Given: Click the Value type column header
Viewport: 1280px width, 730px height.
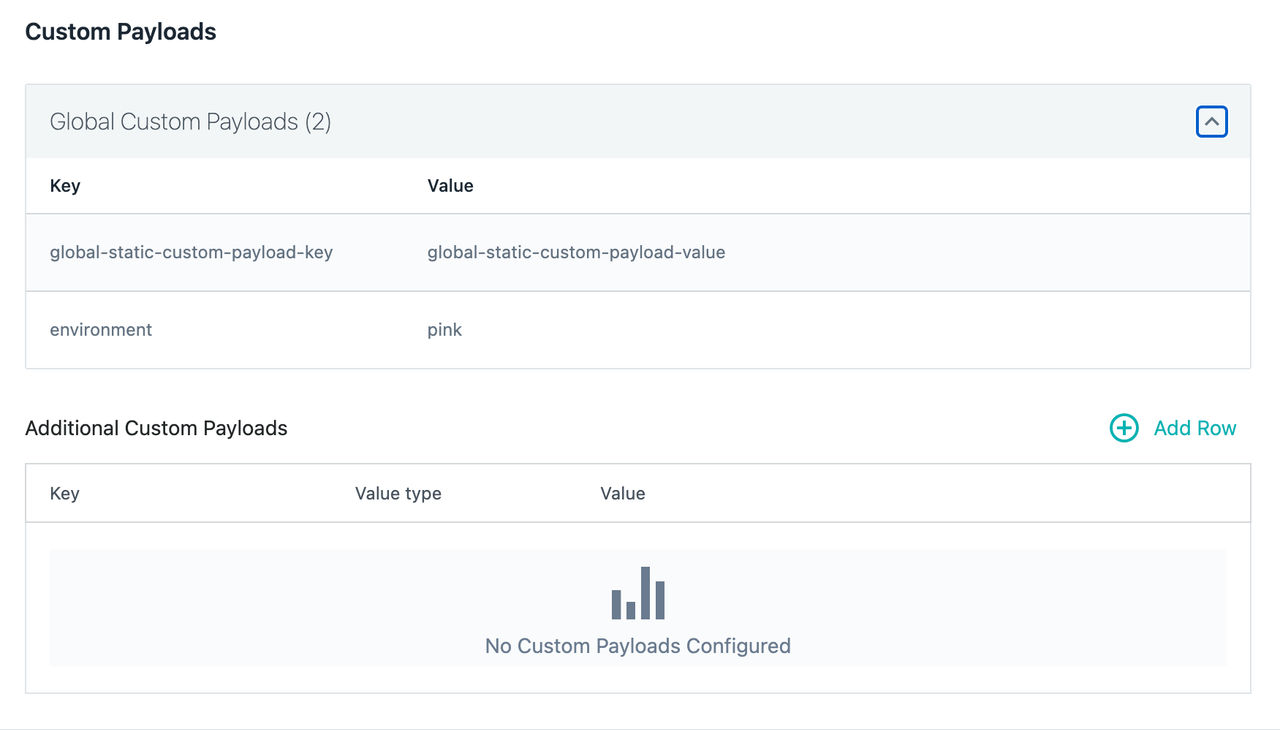Looking at the screenshot, I should [x=398, y=494].
